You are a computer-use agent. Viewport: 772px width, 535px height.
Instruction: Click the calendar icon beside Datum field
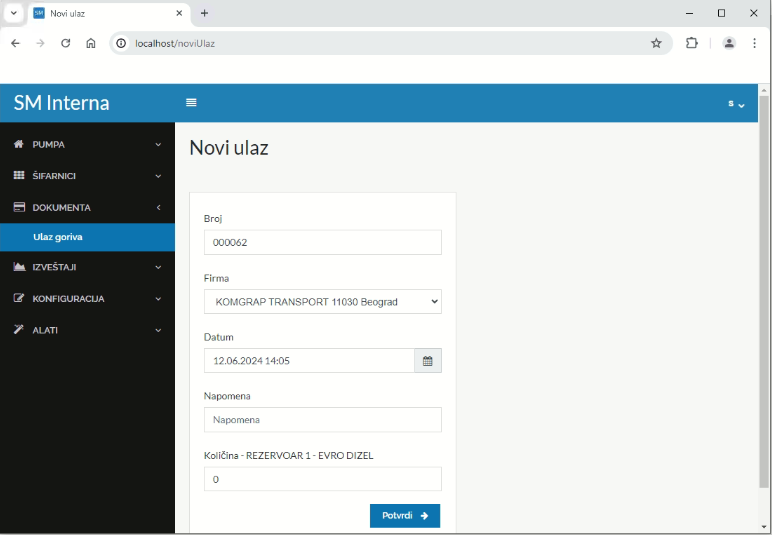(427, 361)
